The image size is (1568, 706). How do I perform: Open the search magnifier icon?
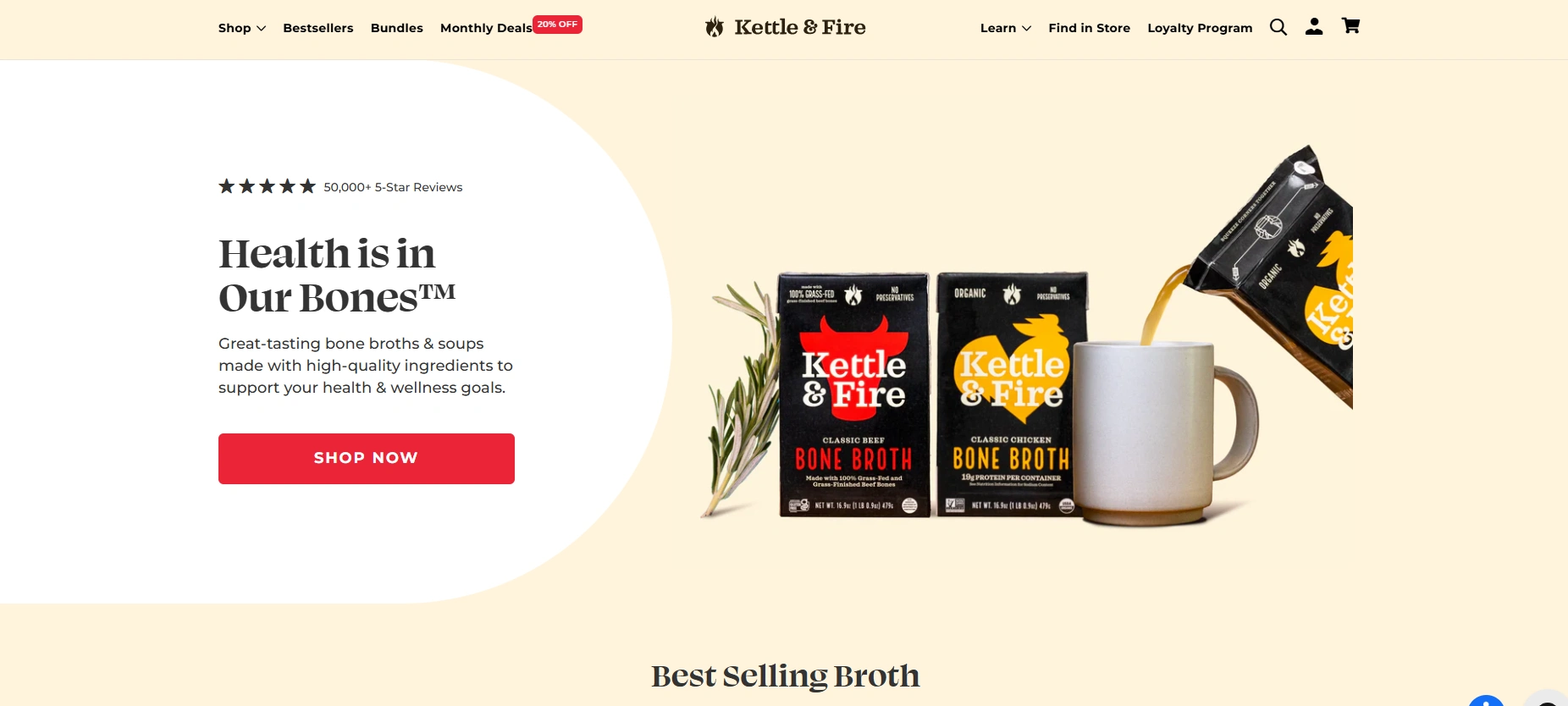[1278, 27]
